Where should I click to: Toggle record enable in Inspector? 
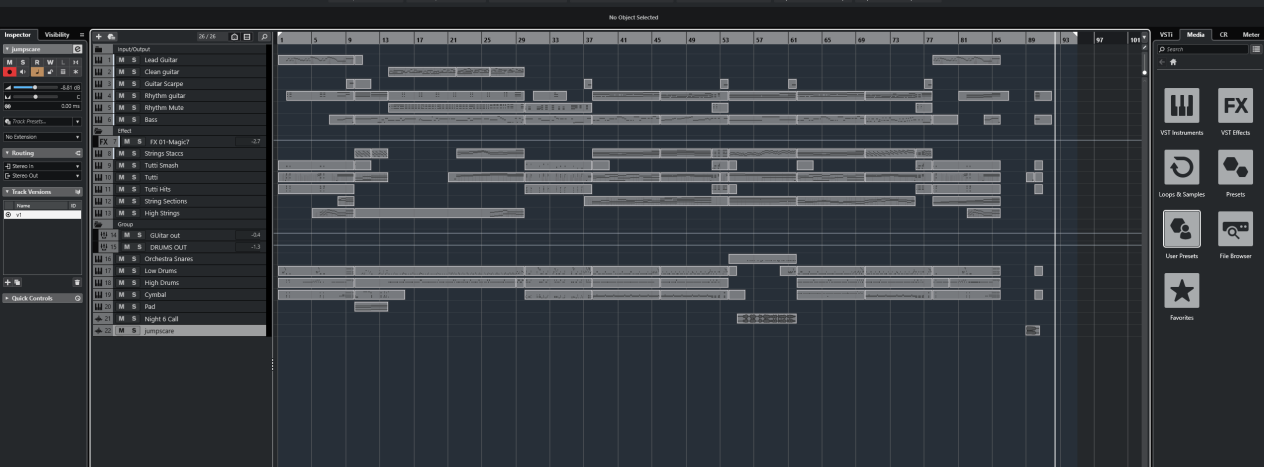(10, 72)
